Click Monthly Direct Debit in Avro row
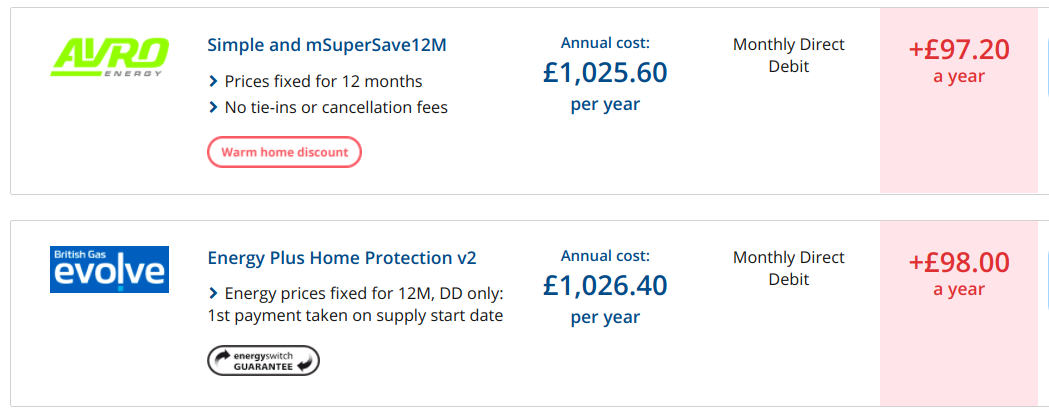 [x=789, y=56]
